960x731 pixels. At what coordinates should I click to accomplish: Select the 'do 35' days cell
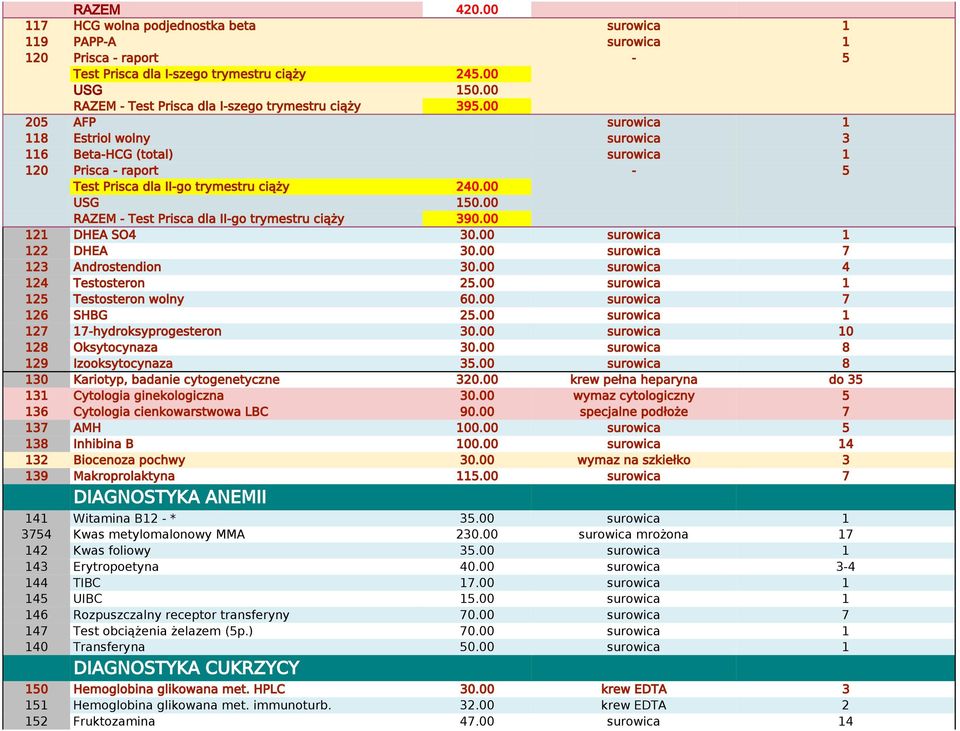846,380
